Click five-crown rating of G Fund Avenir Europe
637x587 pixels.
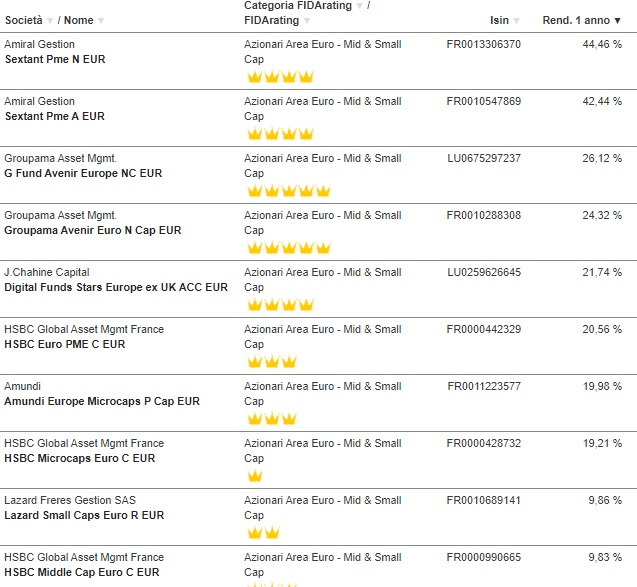(x=289, y=191)
